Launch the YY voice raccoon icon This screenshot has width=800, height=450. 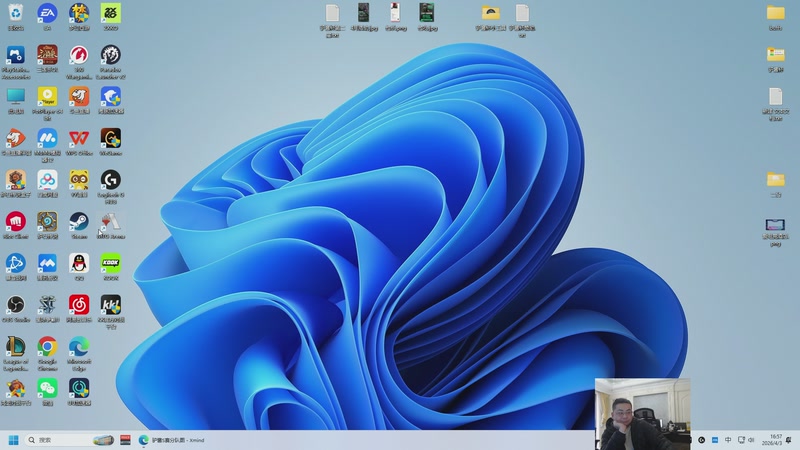pos(79,180)
